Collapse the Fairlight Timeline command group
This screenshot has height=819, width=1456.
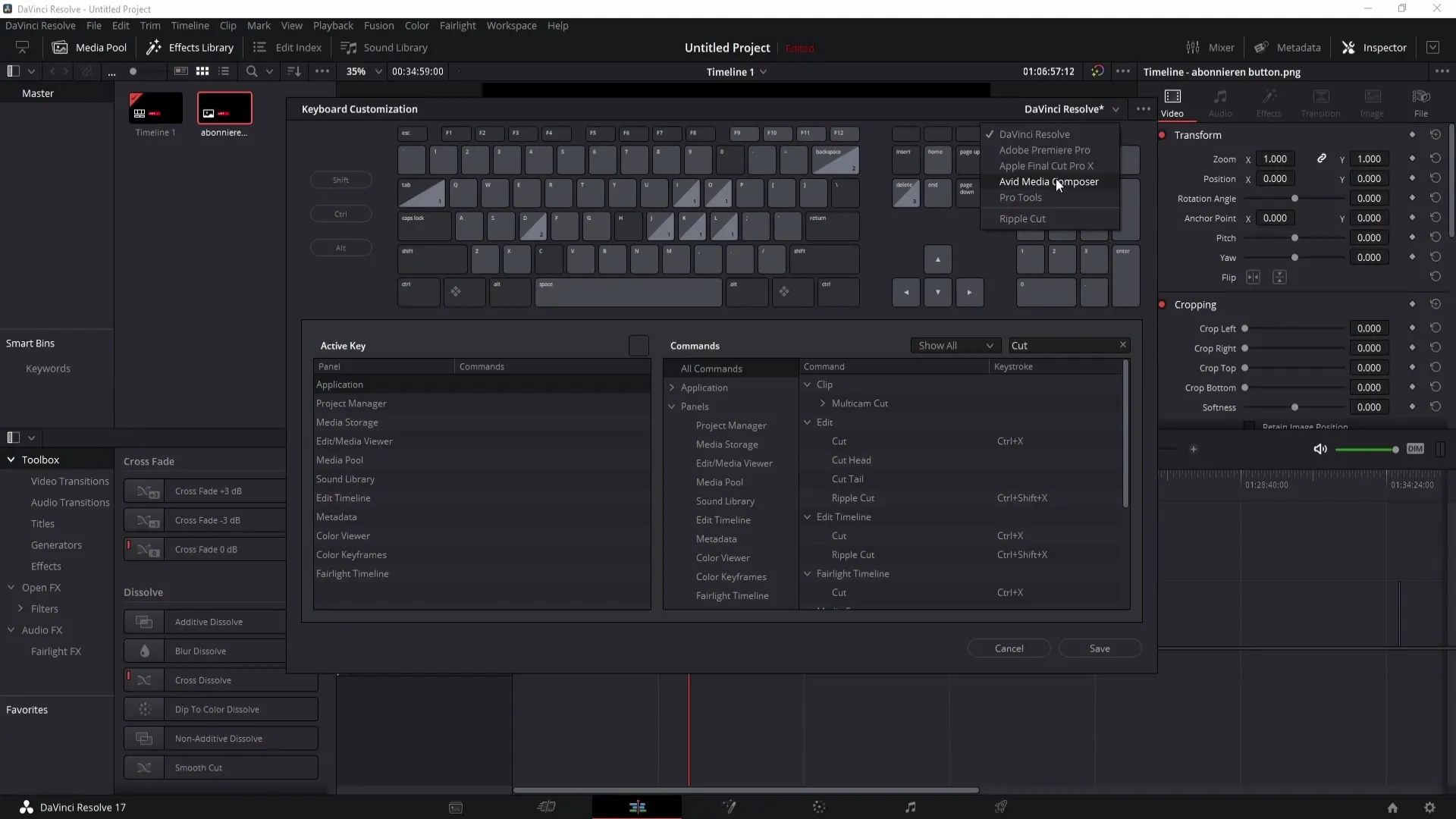(808, 574)
